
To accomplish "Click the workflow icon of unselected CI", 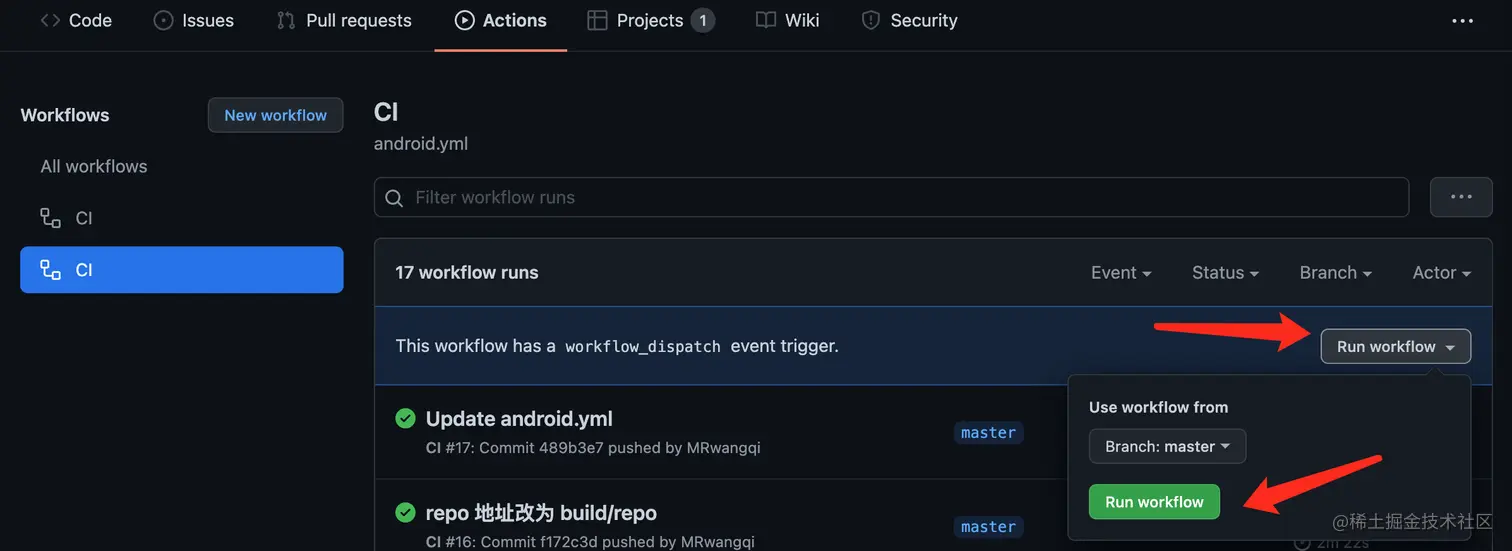I will click(50, 218).
